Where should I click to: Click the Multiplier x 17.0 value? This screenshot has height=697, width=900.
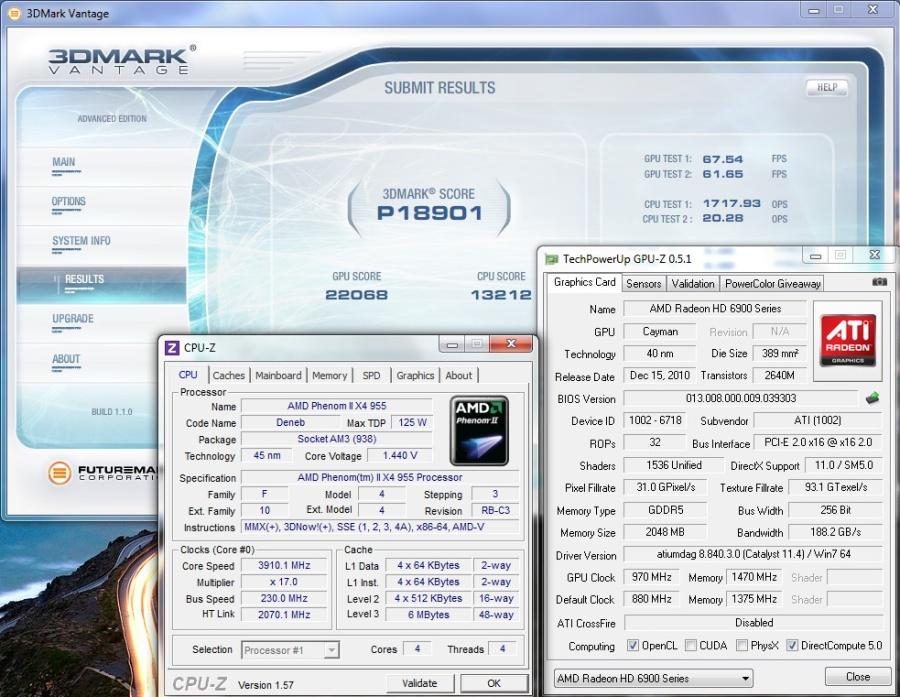[x=284, y=582]
